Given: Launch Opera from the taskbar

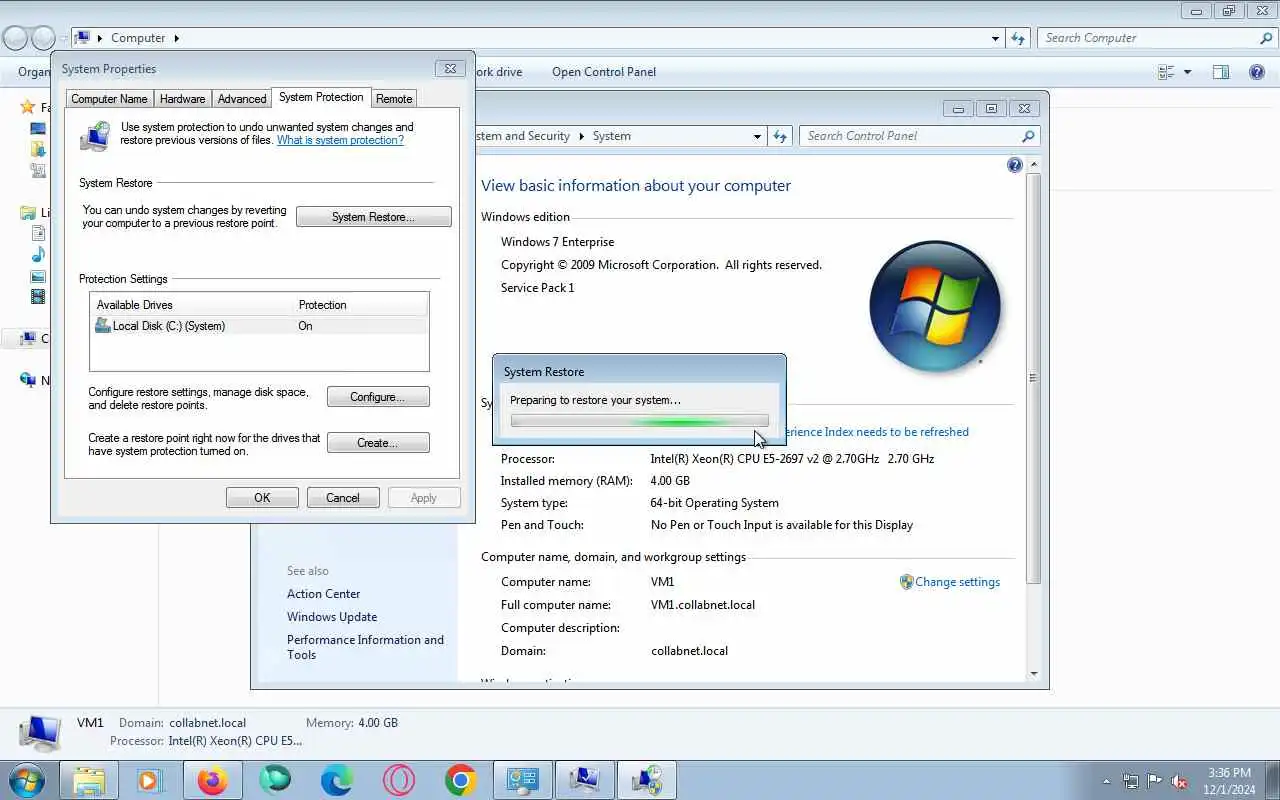Looking at the screenshot, I should [399, 780].
